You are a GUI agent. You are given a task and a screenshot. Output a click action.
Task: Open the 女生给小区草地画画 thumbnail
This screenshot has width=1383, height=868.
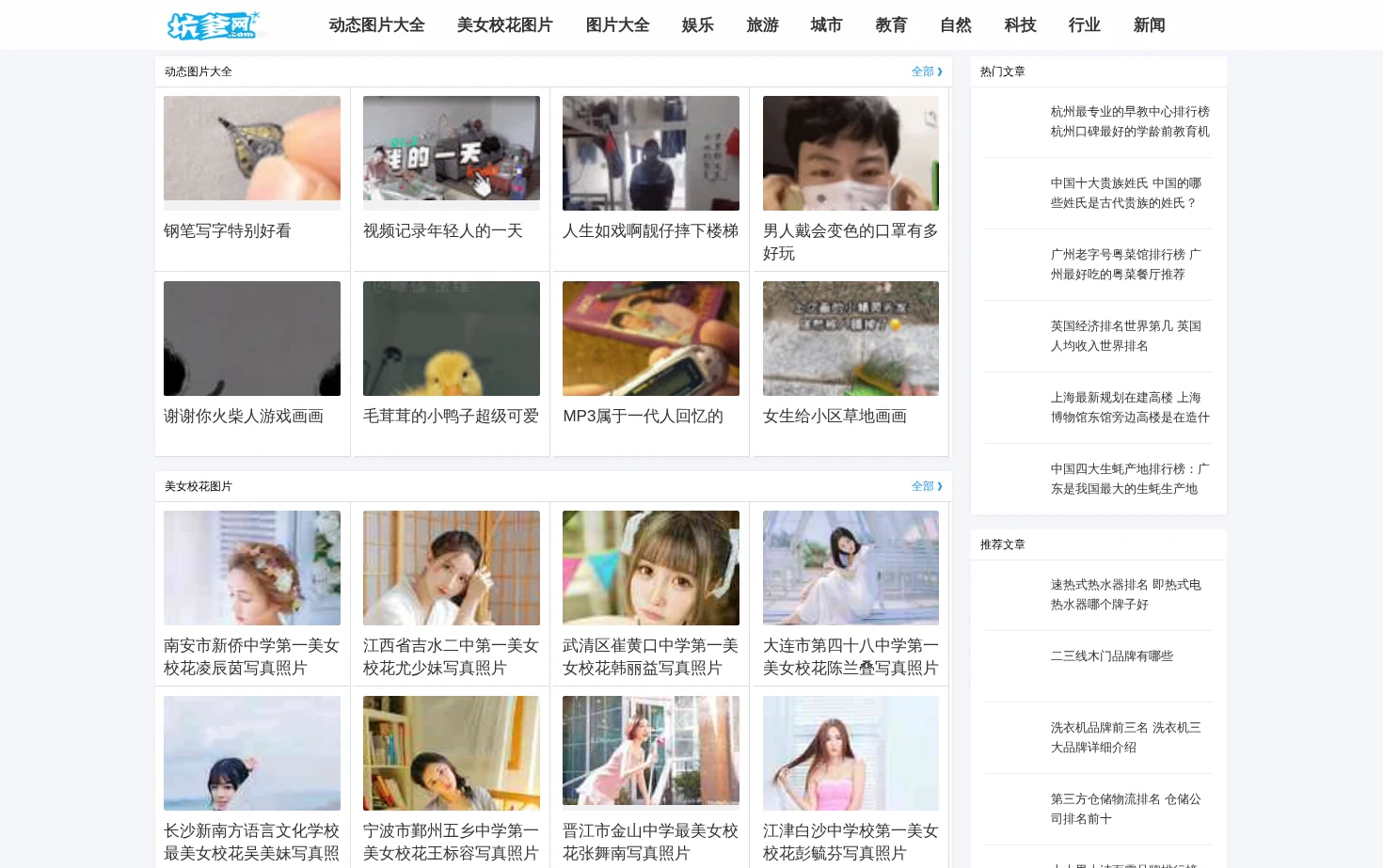coord(850,338)
